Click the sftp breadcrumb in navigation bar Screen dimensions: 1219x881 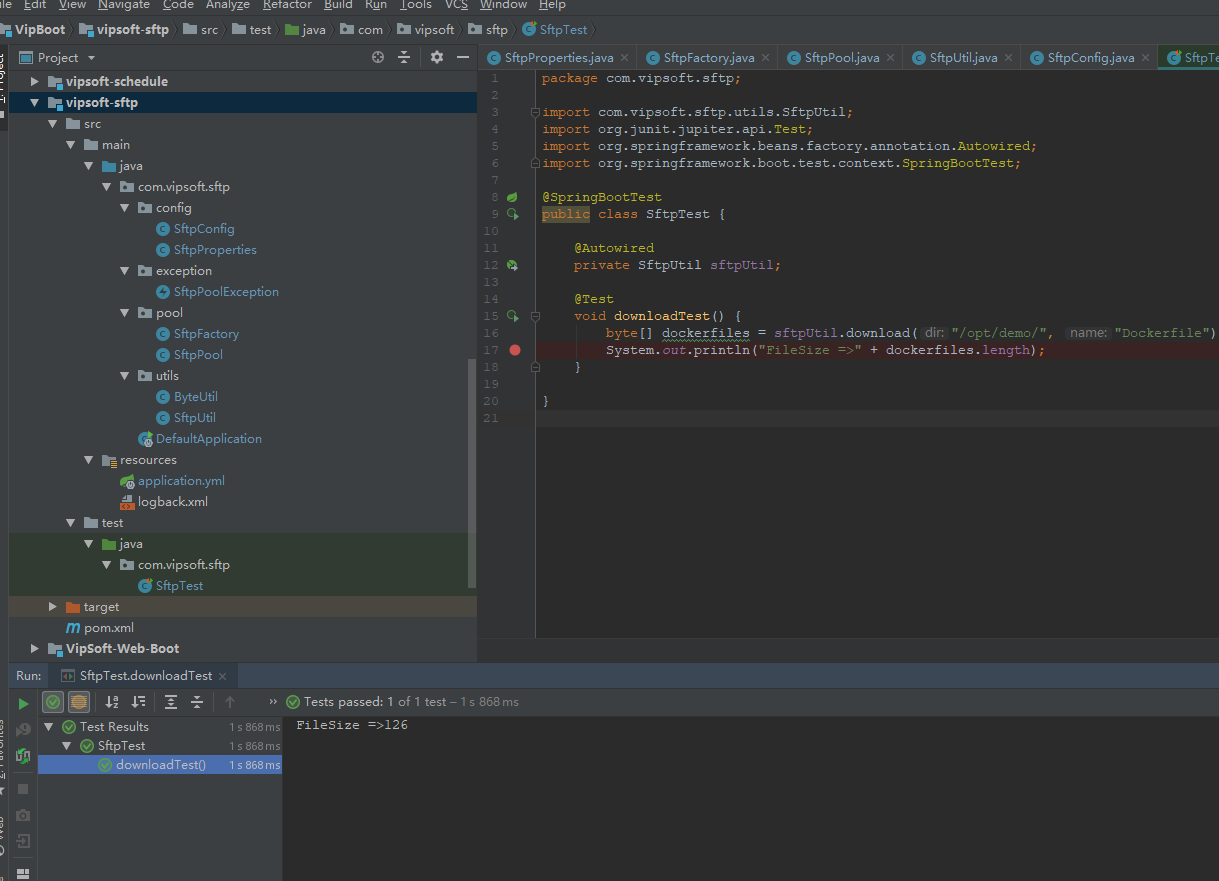496,30
